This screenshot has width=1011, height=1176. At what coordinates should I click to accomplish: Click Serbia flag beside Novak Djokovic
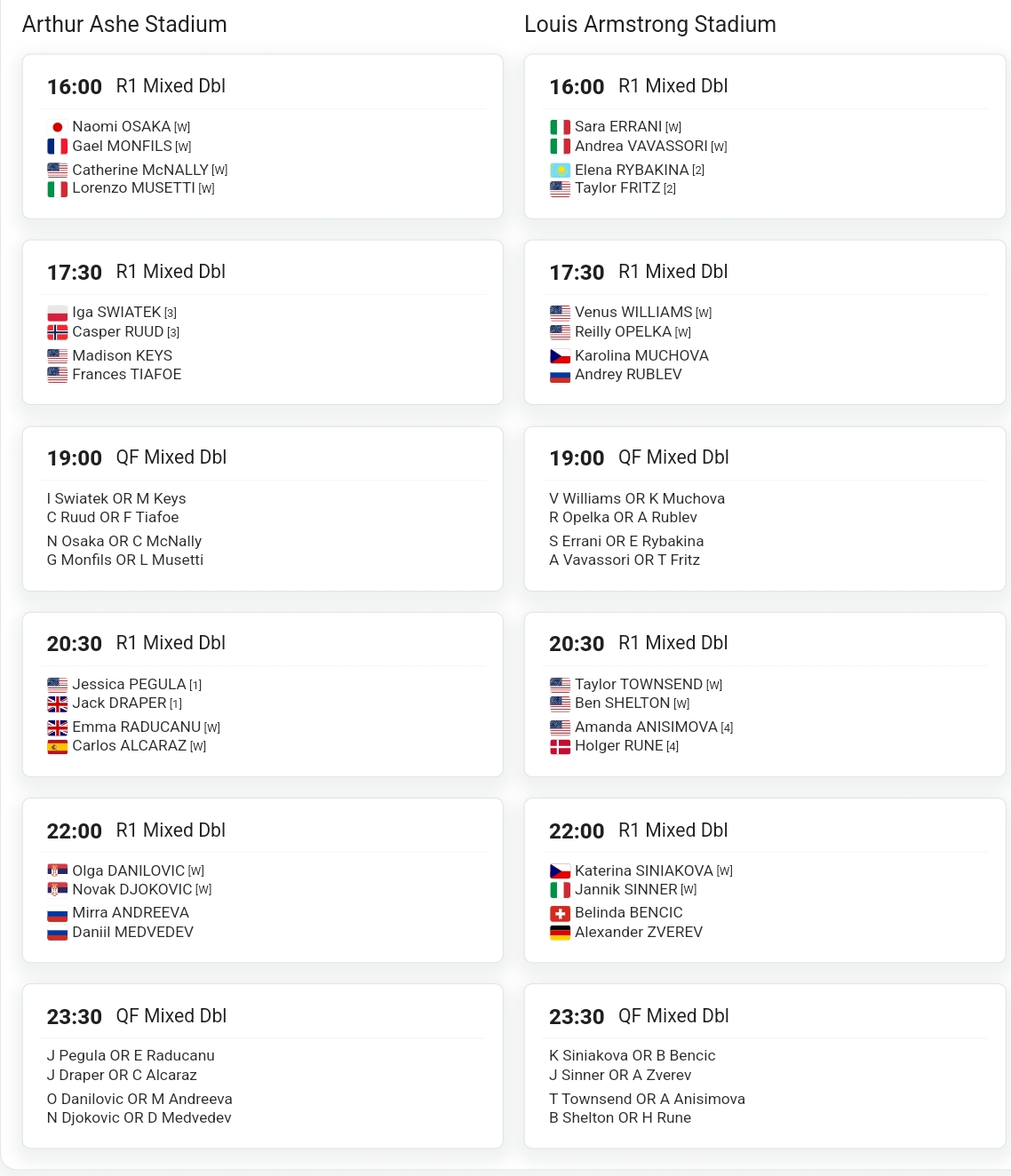(58, 890)
